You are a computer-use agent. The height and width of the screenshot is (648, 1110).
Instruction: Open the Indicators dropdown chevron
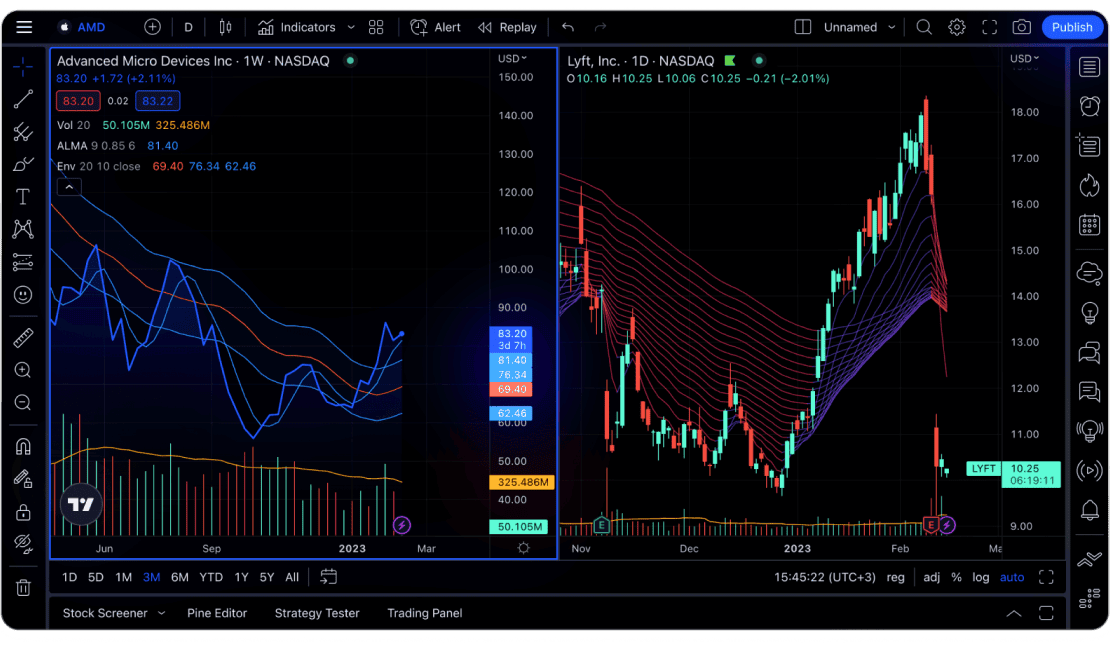click(349, 27)
